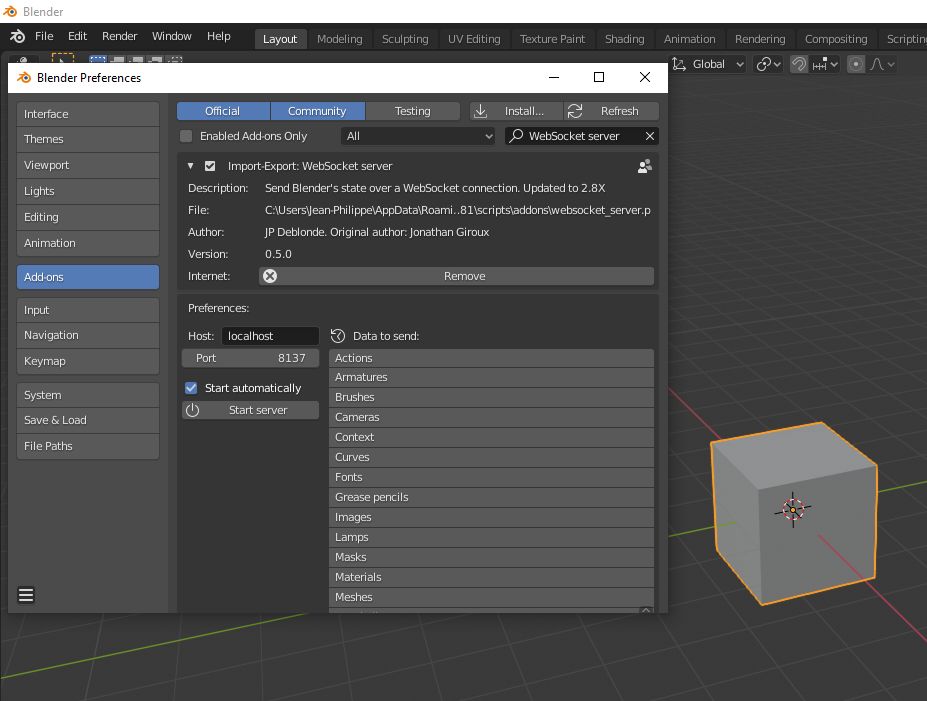Click the Refresh add-ons button
The width and height of the screenshot is (927, 701).
click(611, 111)
